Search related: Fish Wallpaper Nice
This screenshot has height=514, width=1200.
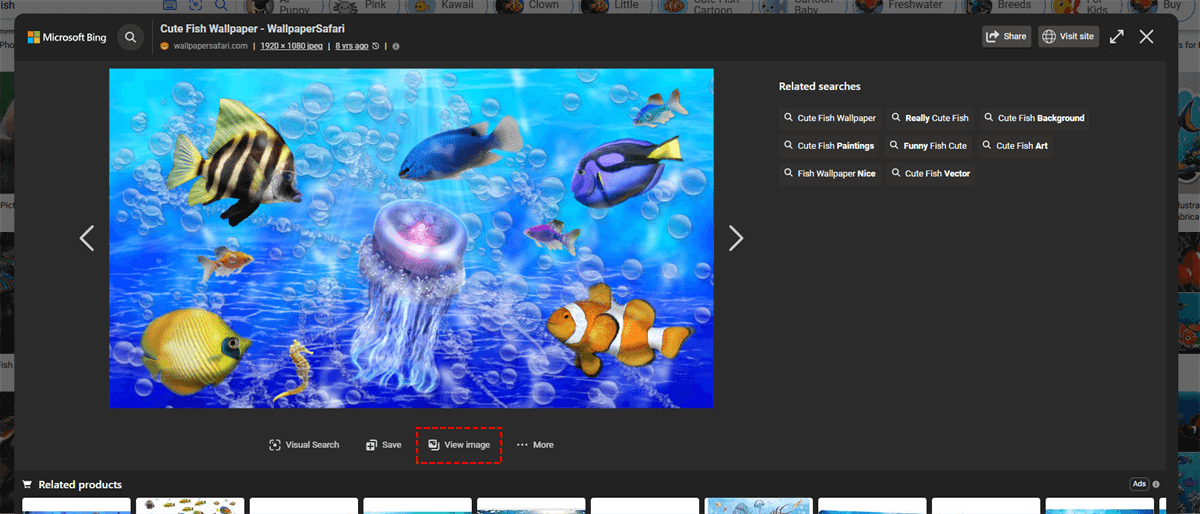tap(830, 174)
